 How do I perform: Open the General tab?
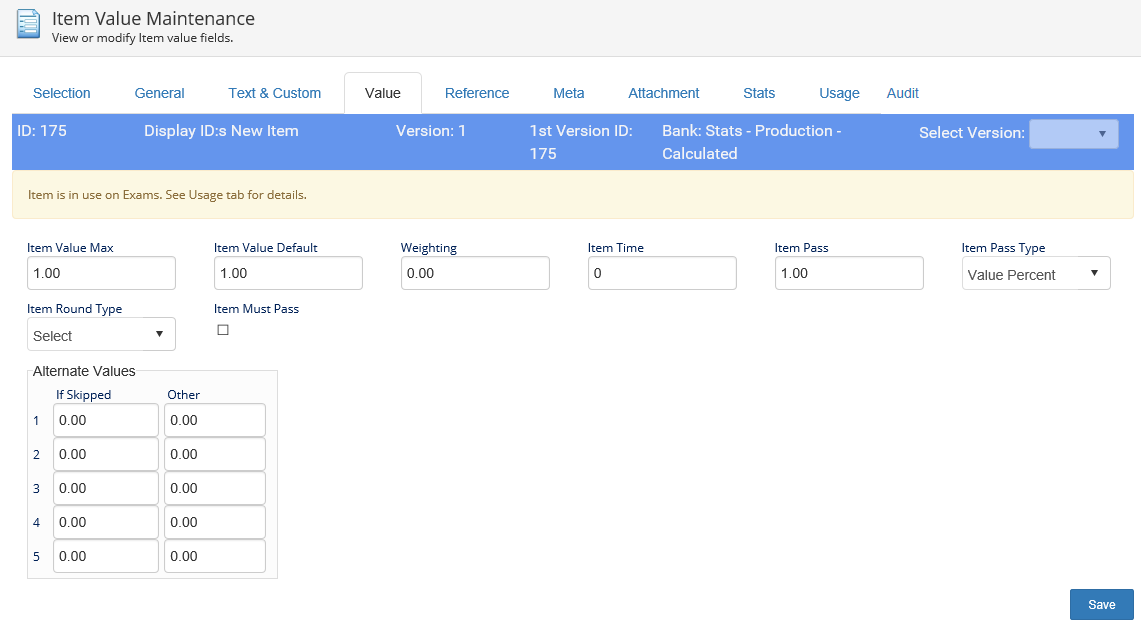(x=159, y=93)
